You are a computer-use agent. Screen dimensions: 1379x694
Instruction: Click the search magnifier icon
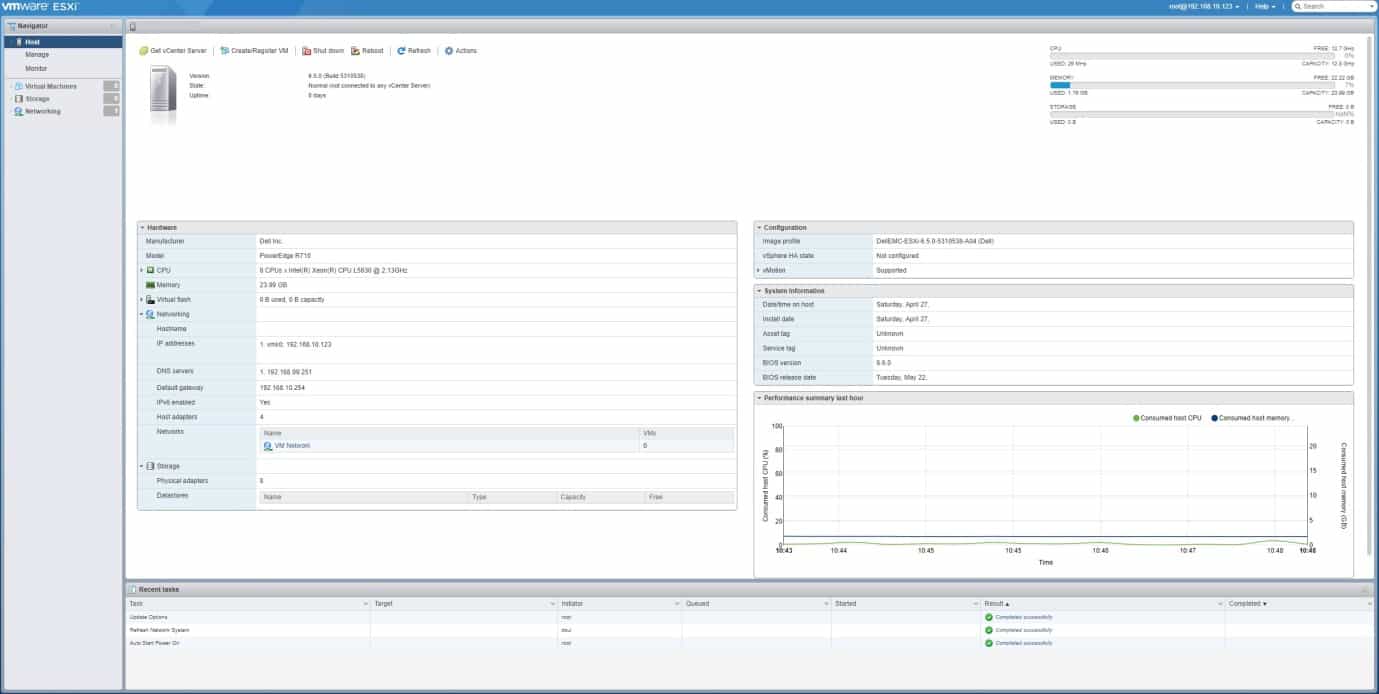[1298, 6]
